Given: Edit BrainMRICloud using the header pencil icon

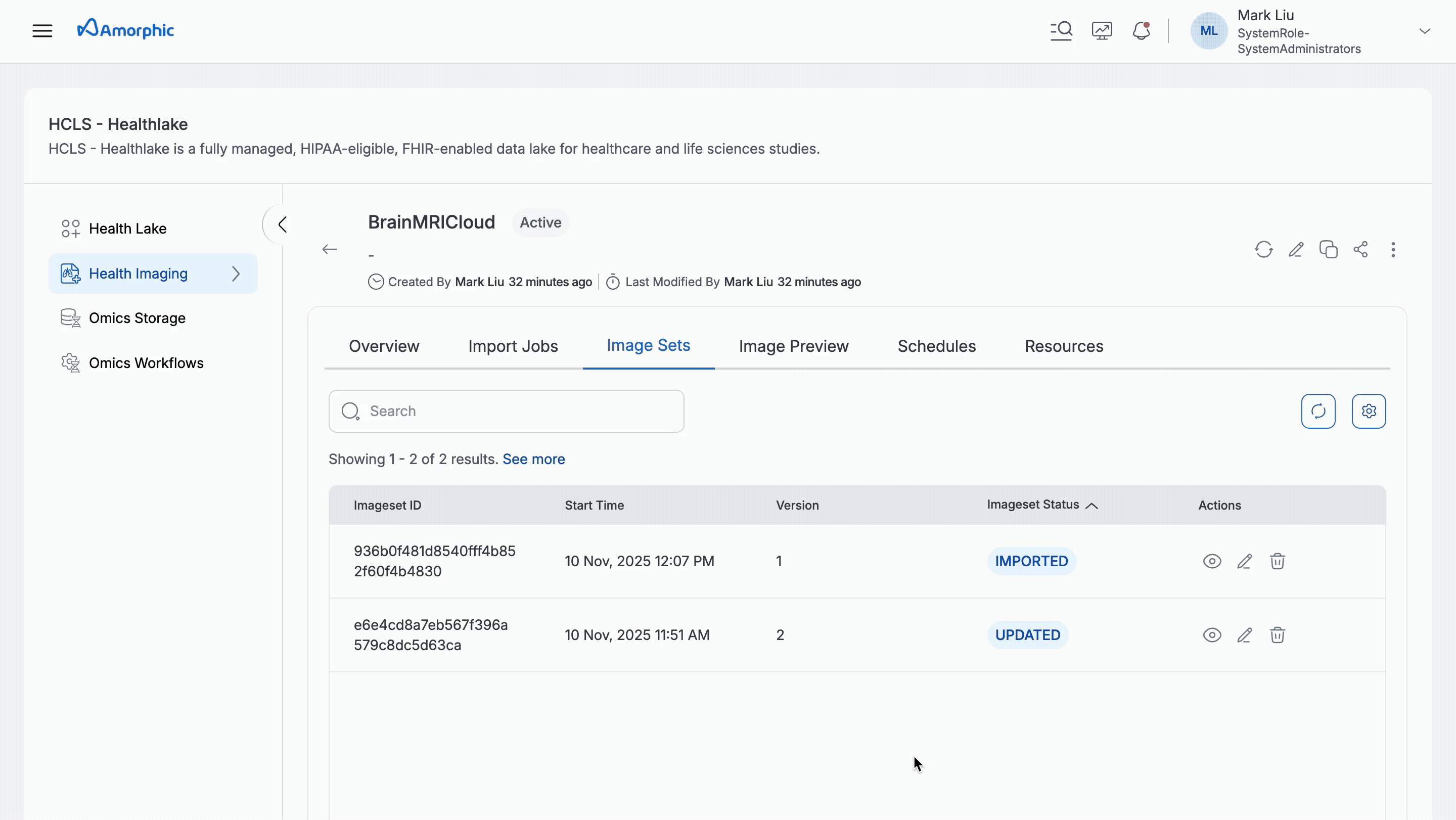Looking at the screenshot, I should tap(1296, 249).
